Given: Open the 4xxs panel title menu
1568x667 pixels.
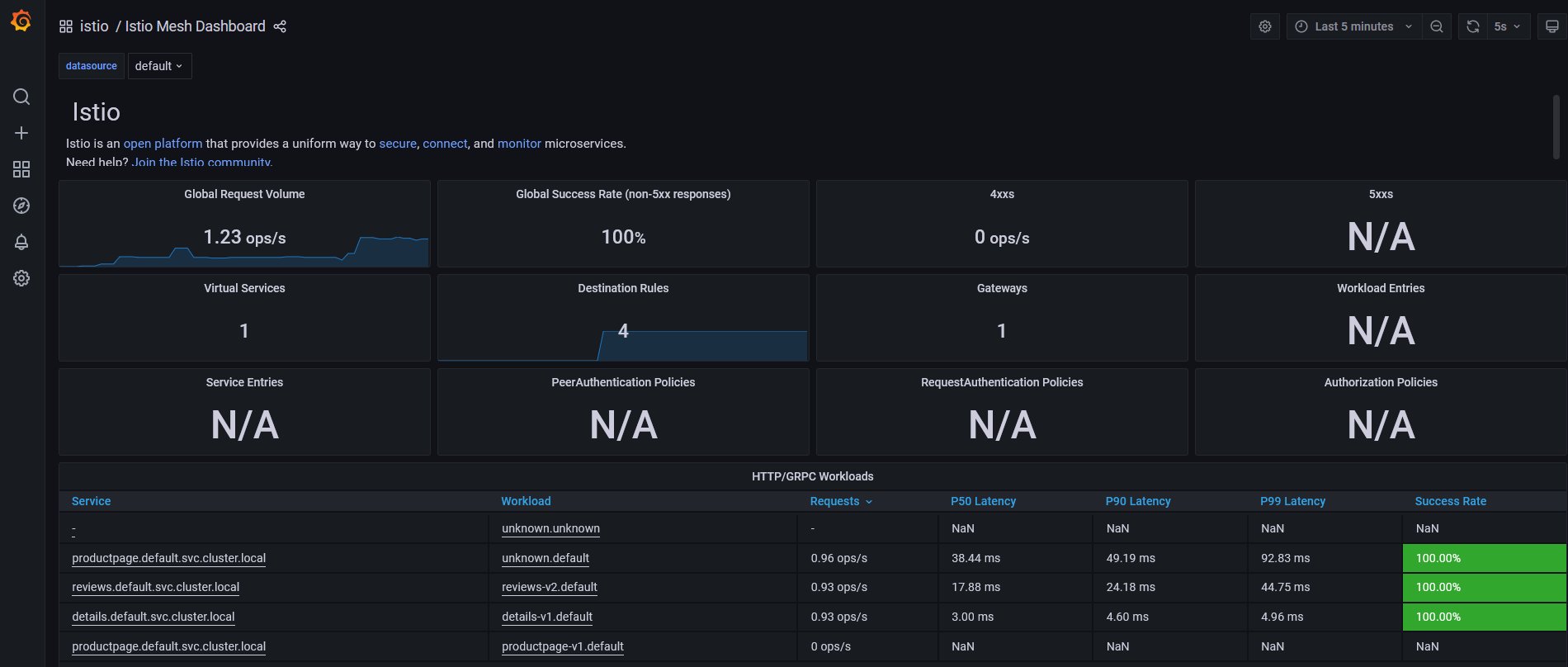Looking at the screenshot, I should 1002,194.
